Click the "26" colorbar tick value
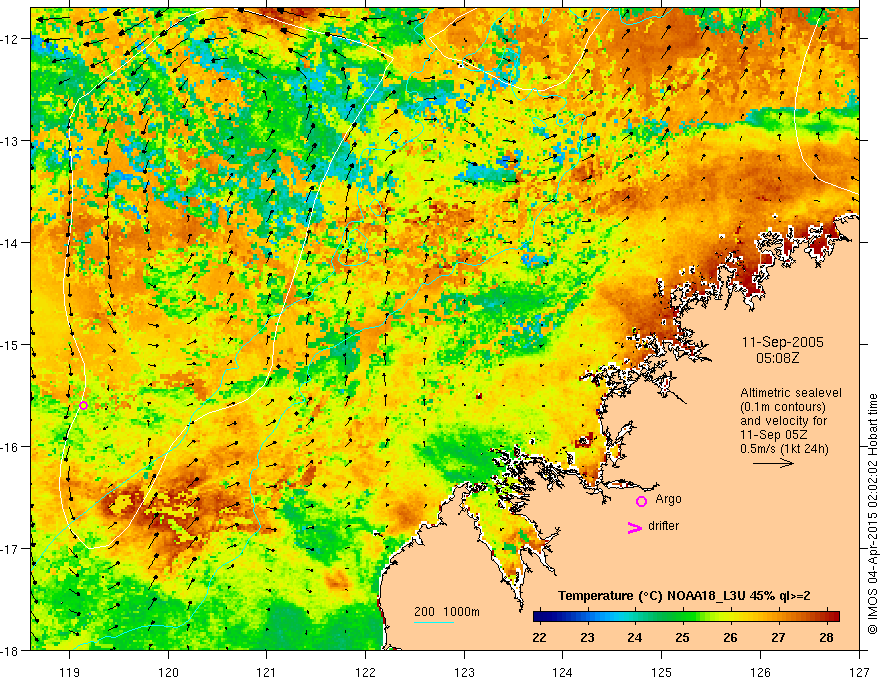The image size is (880, 680). 730,637
